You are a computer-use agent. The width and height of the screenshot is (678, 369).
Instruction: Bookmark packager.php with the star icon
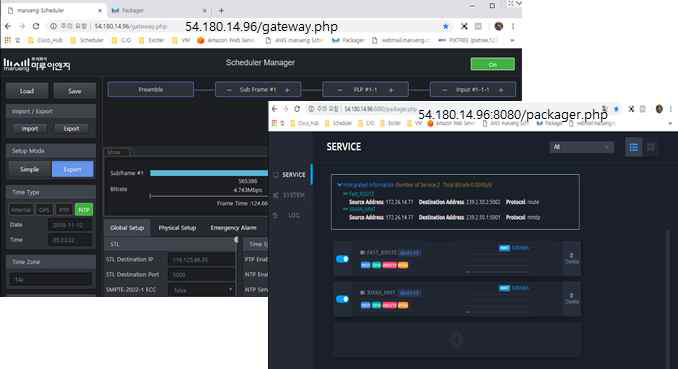click(x=616, y=109)
